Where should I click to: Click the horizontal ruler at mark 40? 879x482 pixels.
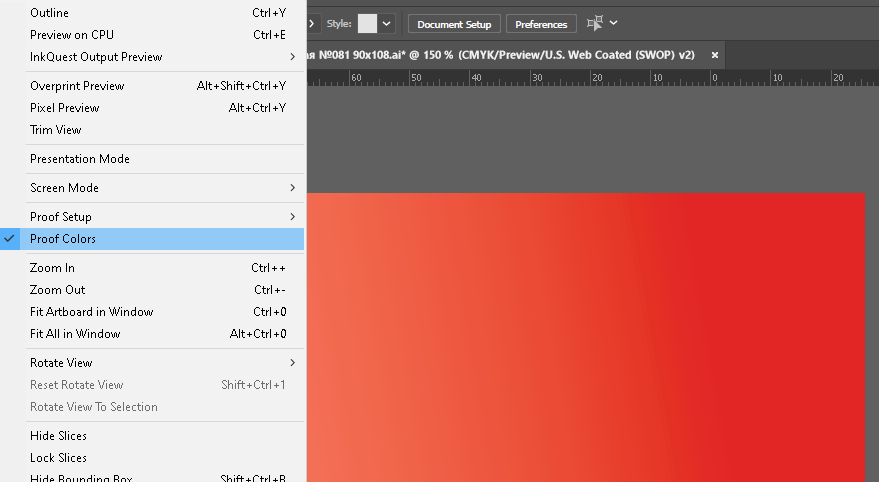[476, 78]
